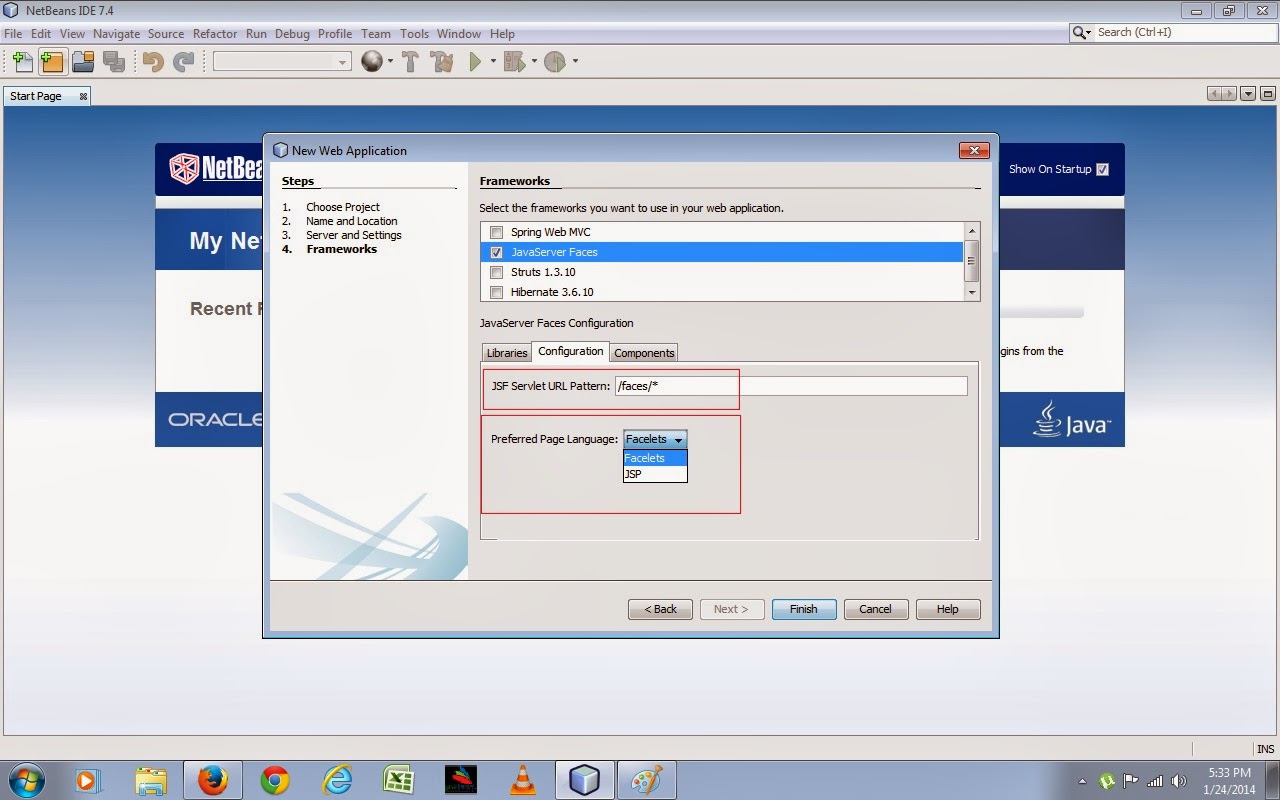Click the frameworks list scroll down arrow
The image size is (1280, 800).
click(x=972, y=292)
